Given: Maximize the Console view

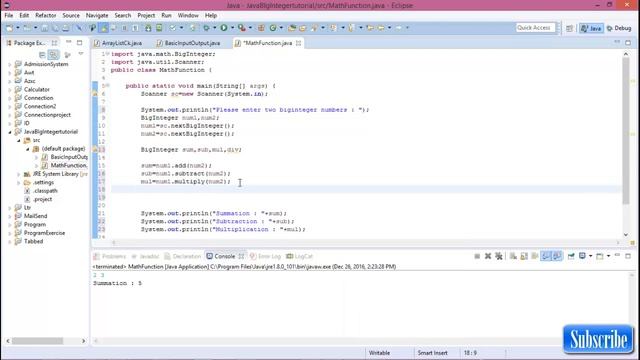Looking at the screenshot, I should pos(628,256).
